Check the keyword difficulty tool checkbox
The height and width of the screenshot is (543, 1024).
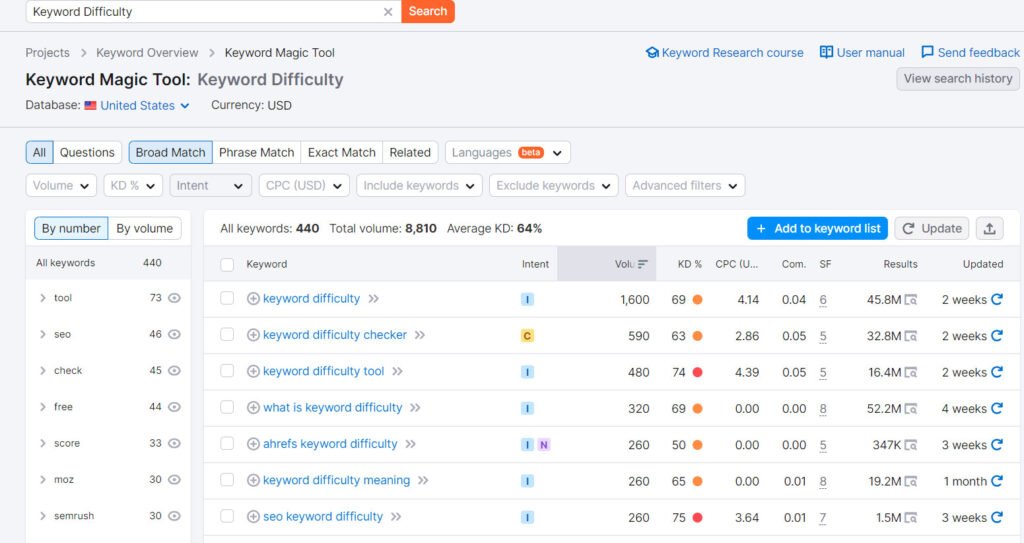pyautogui.click(x=227, y=371)
